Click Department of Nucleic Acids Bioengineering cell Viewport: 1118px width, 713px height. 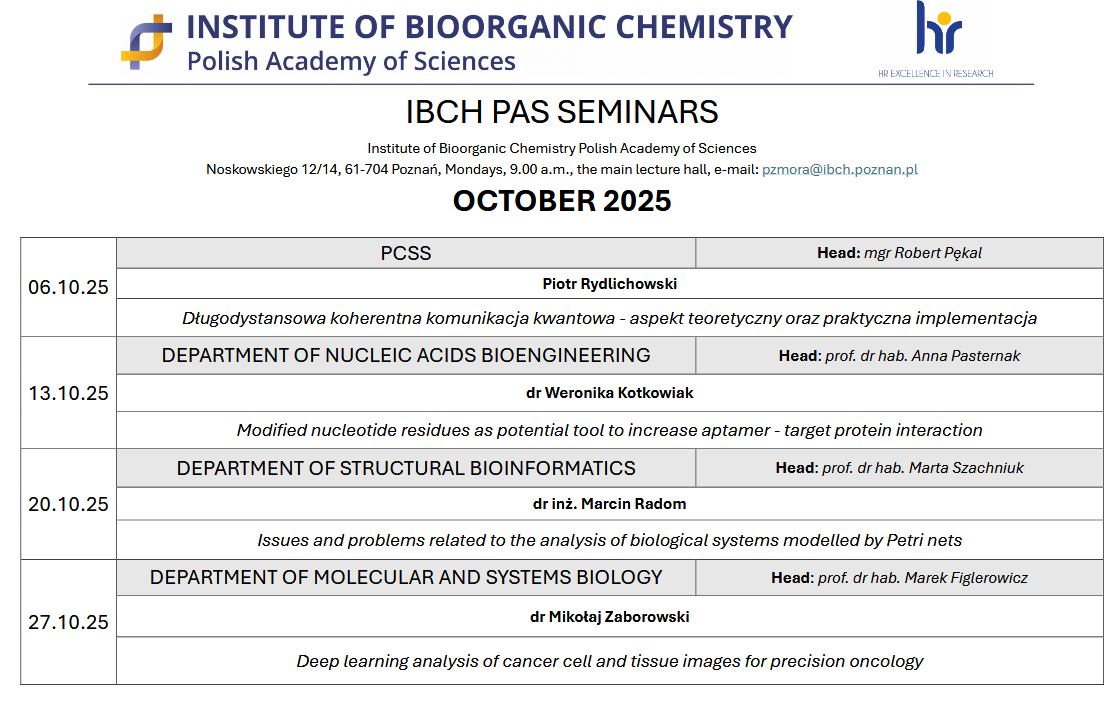tap(406, 355)
